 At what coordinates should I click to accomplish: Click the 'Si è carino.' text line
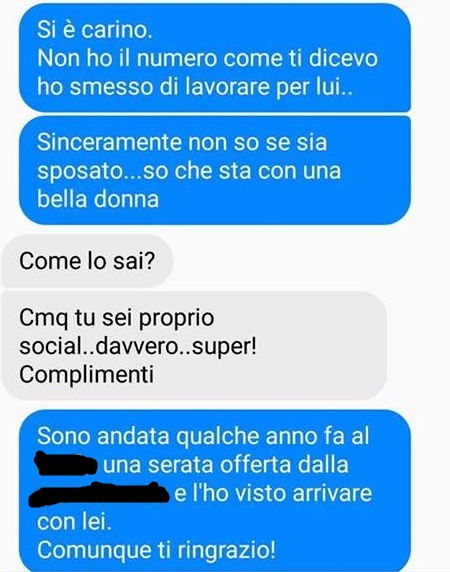click(94, 30)
